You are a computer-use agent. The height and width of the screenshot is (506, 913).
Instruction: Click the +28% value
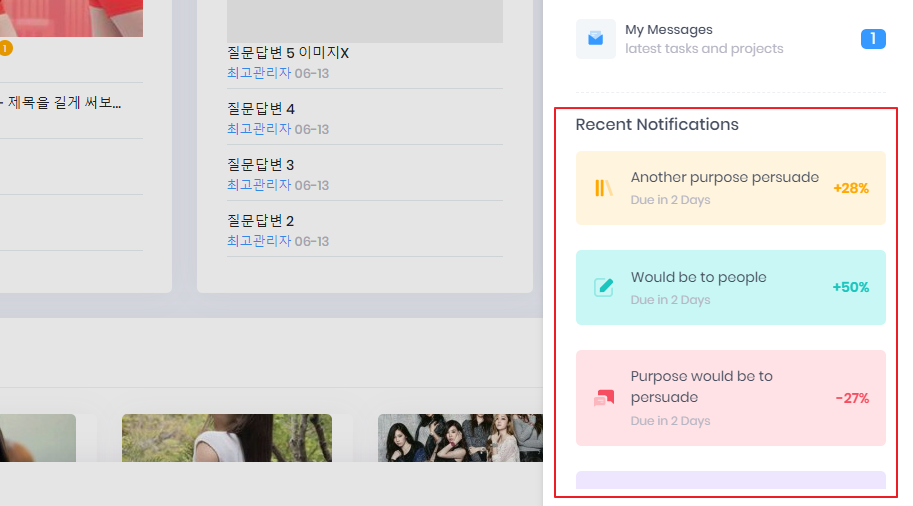tap(851, 188)
